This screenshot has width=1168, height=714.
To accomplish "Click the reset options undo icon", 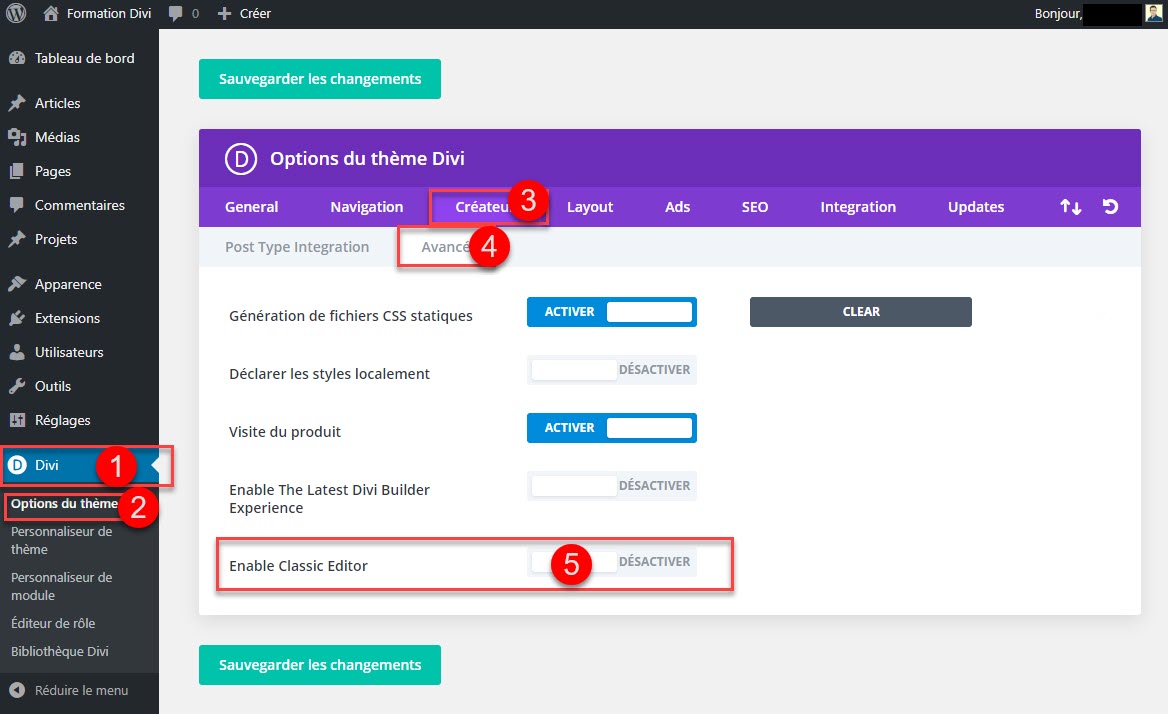I will coord(1110,207).
